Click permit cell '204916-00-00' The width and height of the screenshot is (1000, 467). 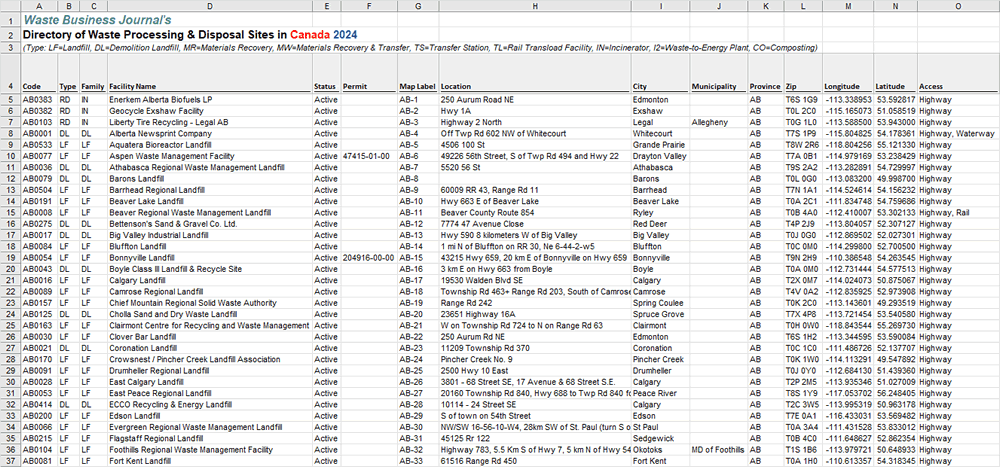pyautogui.click(x=369, y=258)
